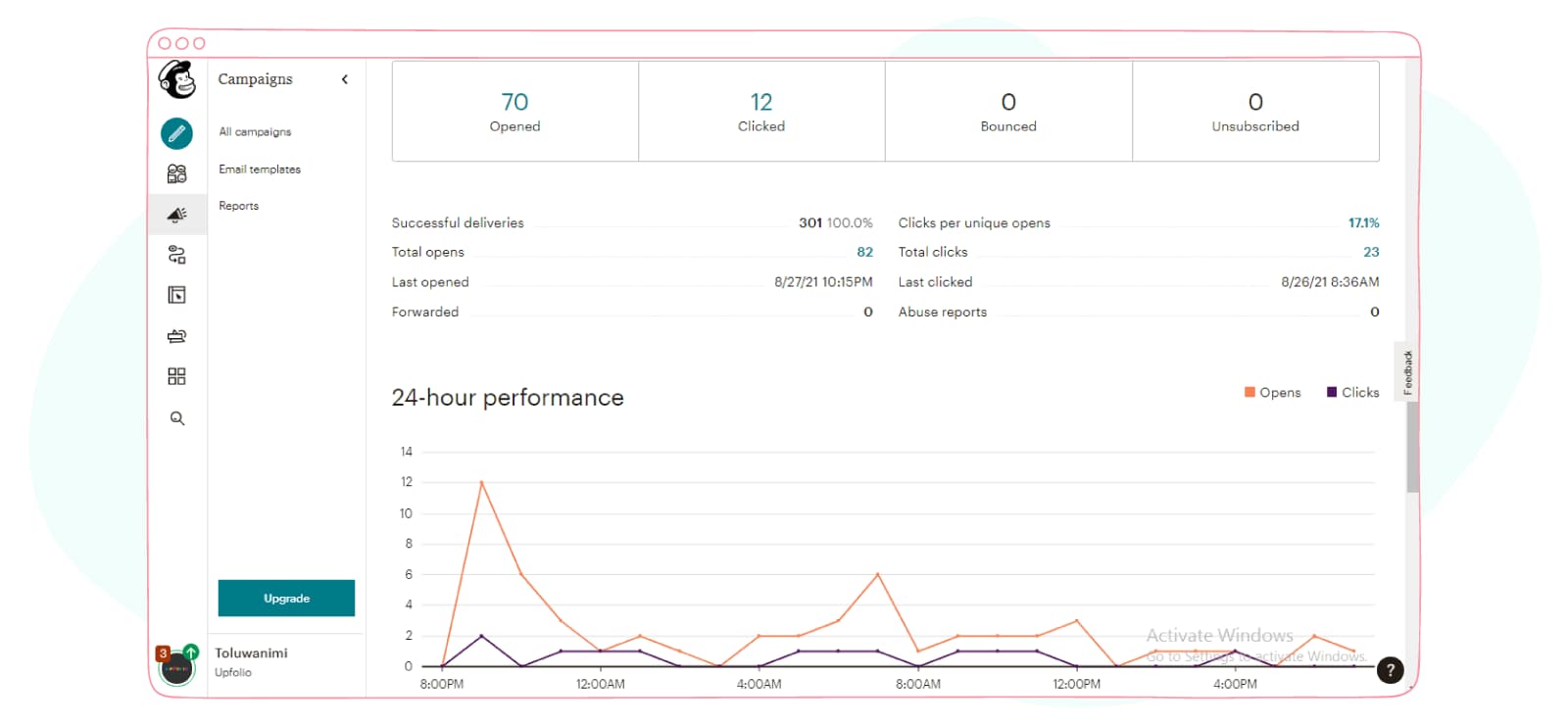This screenshot has width=1568, height=725.
Task: Open the Create pencil icon
Action: click(x=176, y=132)
